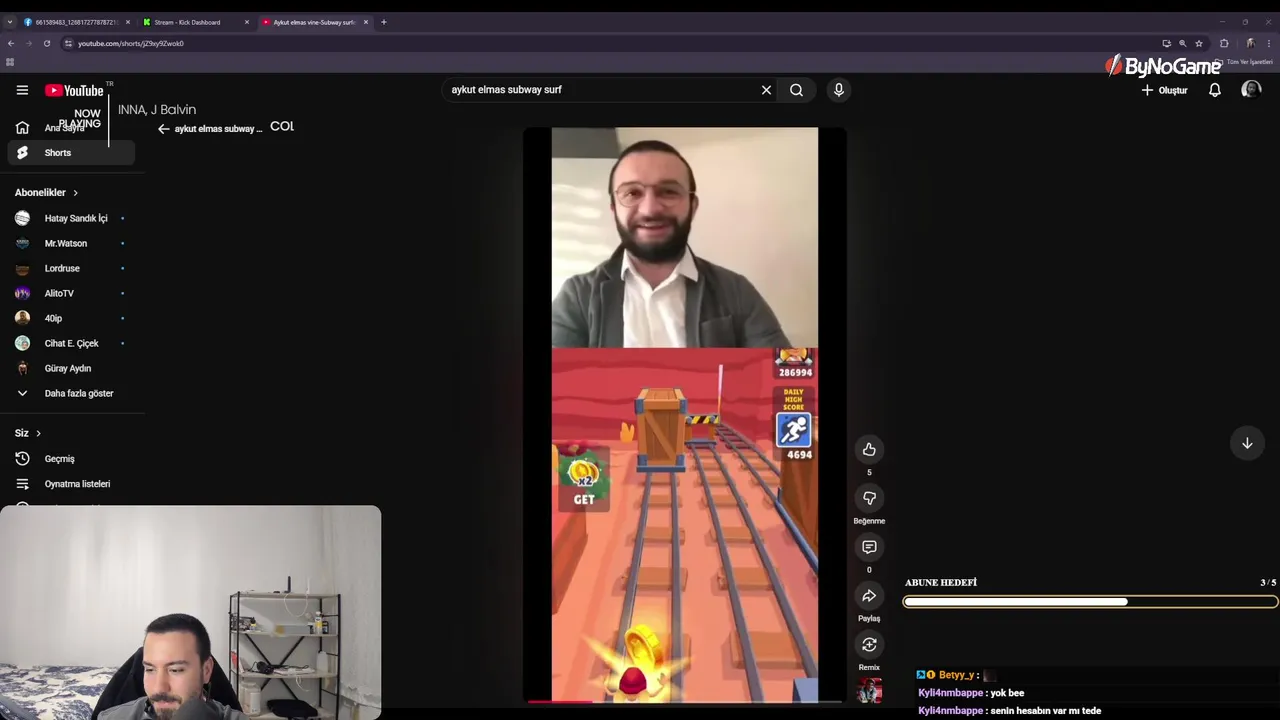
Task: Reload the page
Action: pos(46,43)
